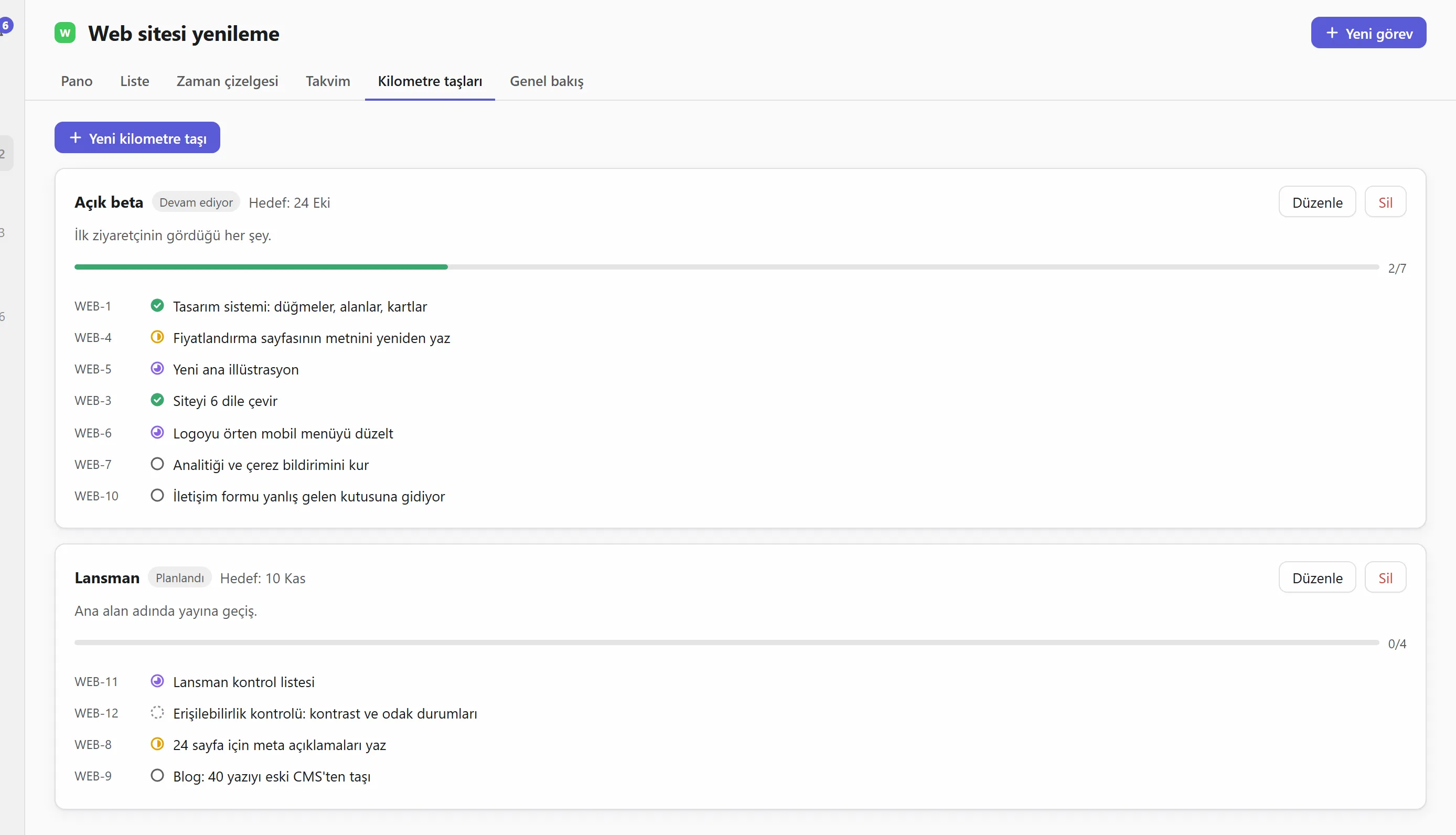The image size is (1456, 835).
Task: Click the Lansman milestone title
Action: click(x=107, y=578)
